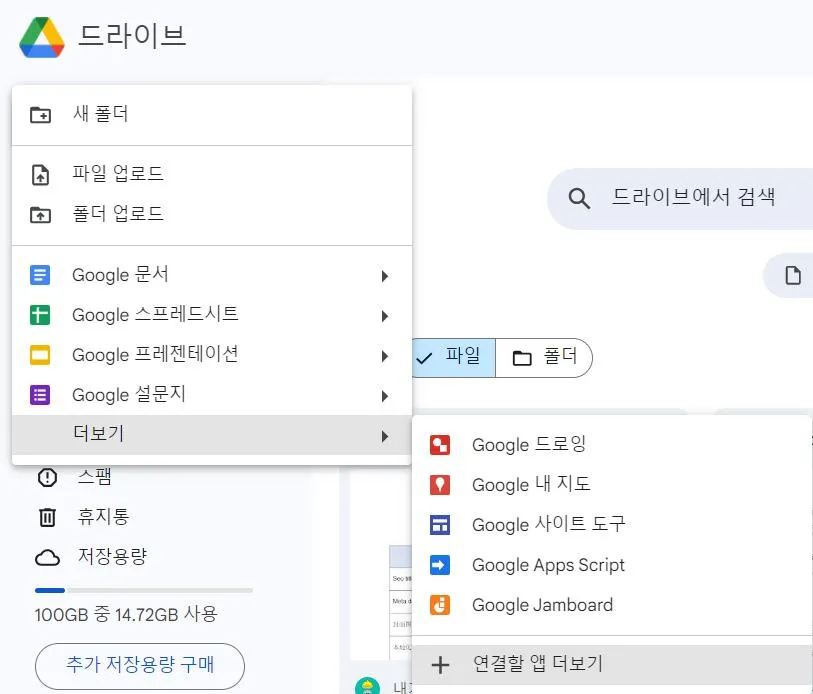Expand the 더보기 submenu arrow
The width and height of the screenshot is (813, 694).
pyautogui.click(x=385, y=436)
